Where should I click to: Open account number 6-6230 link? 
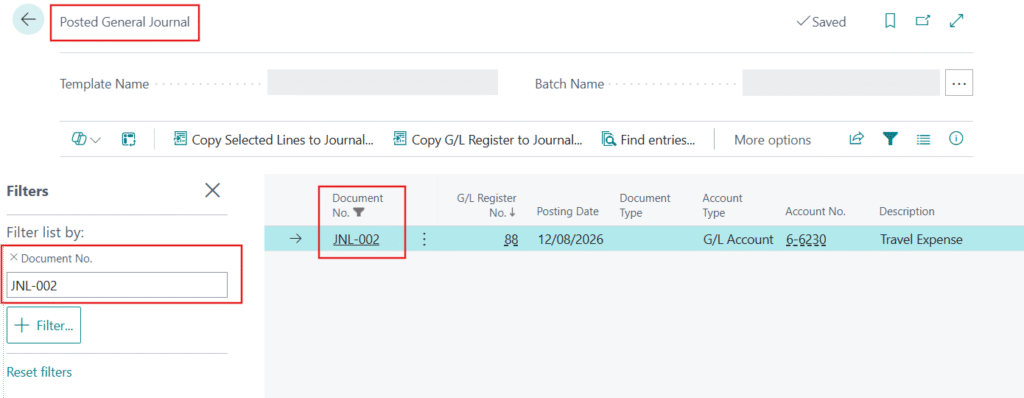point(806,239)
